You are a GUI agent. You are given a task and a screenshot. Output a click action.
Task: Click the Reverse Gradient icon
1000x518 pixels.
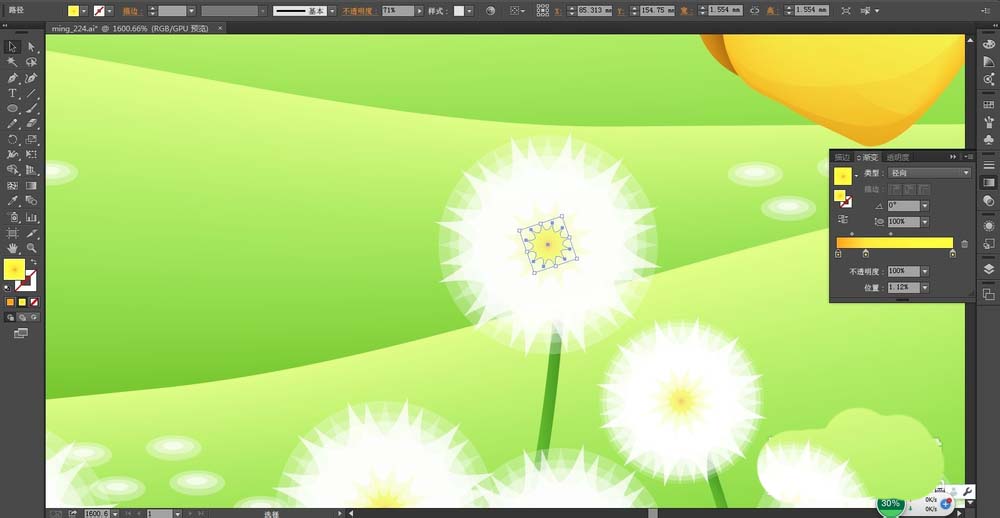[843, 219]
